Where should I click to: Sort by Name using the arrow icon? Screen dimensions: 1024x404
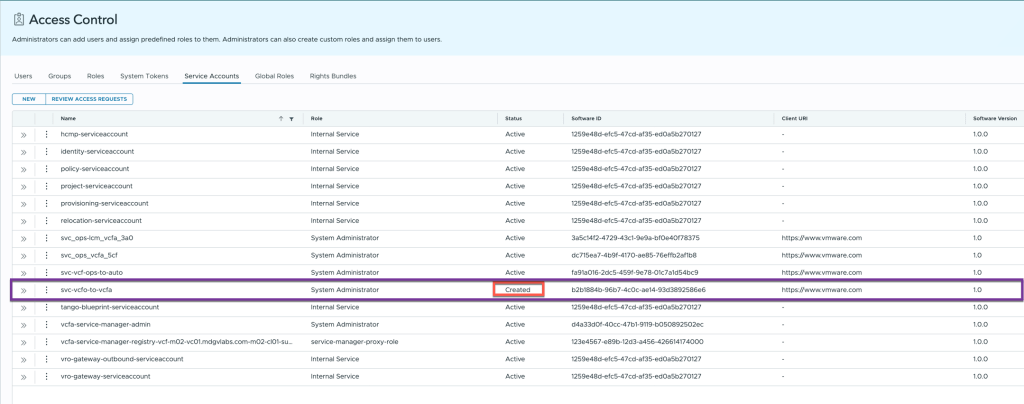280,118
